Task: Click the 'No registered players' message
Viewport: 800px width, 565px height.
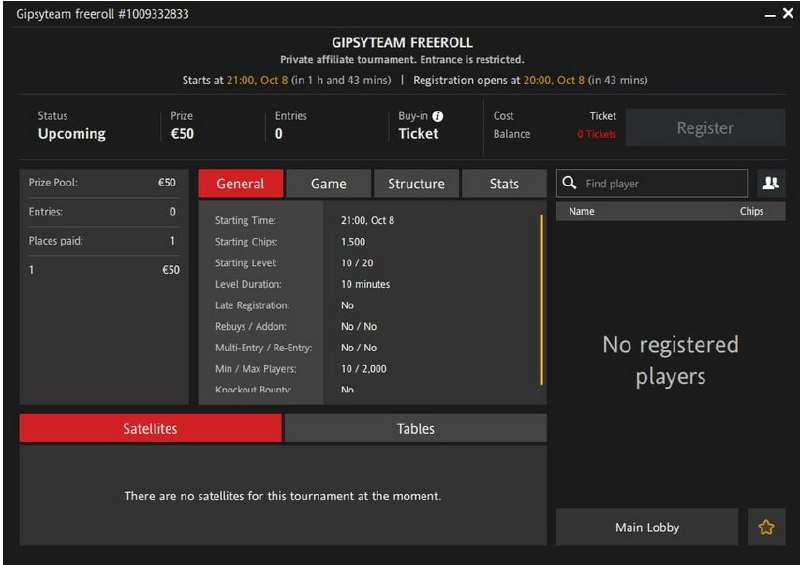Action: coord(670,360)
